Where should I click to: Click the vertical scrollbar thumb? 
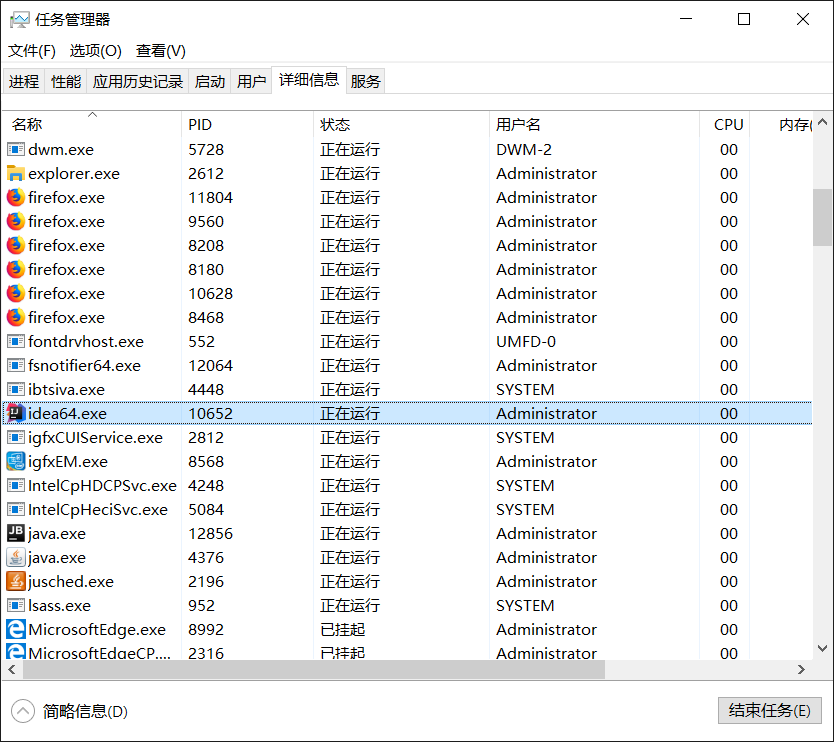click(x=822, y=217)
